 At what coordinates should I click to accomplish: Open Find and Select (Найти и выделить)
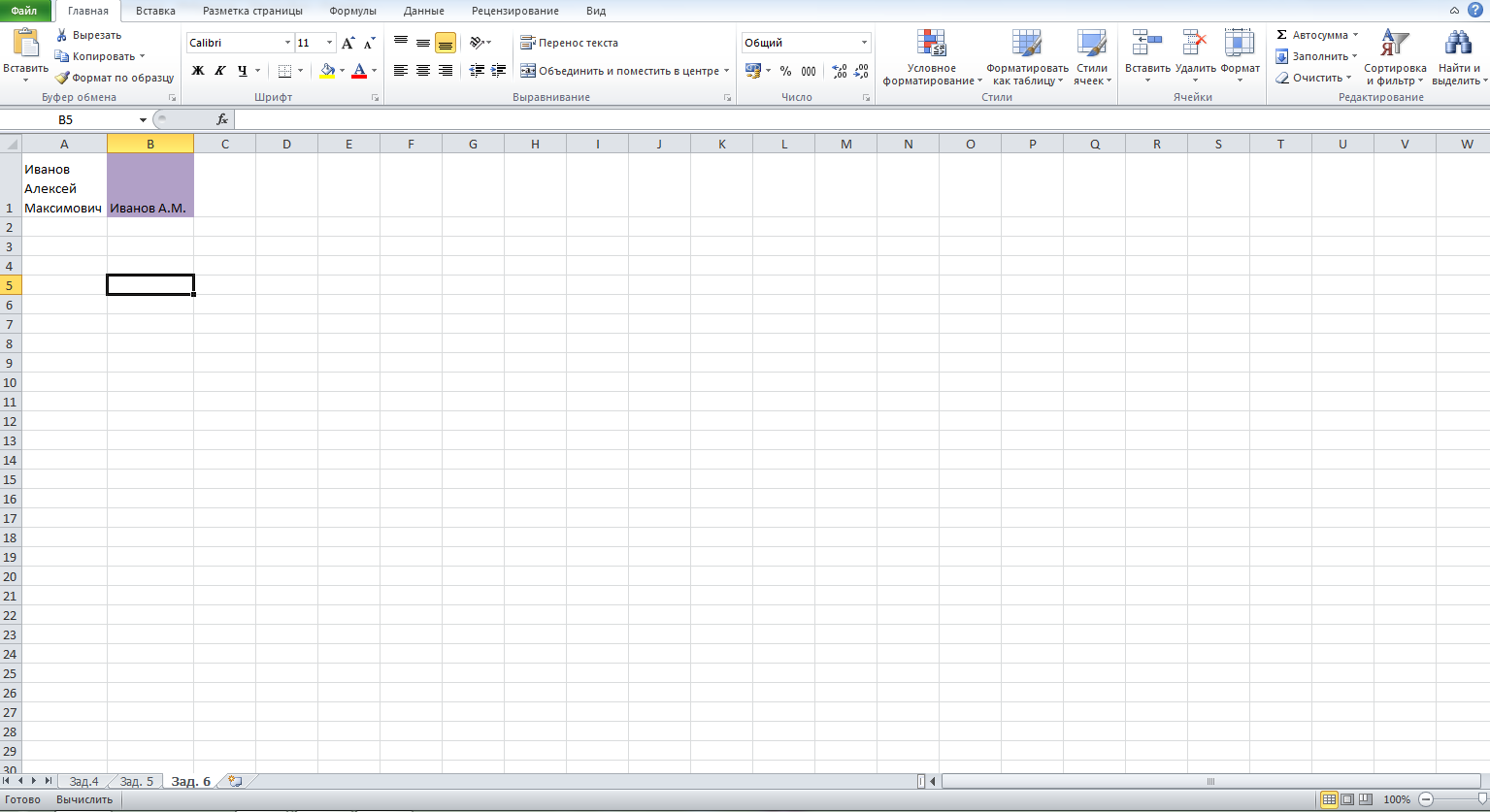coord(1459,58)
